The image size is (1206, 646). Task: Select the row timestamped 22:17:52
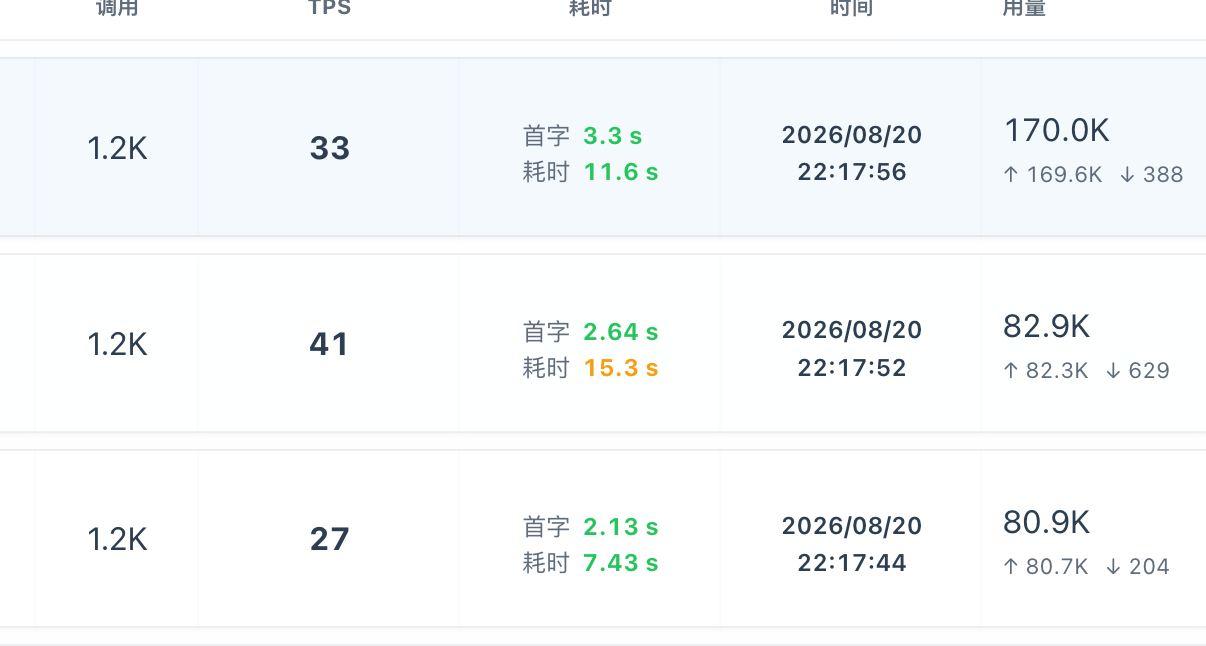pos(603,343)
